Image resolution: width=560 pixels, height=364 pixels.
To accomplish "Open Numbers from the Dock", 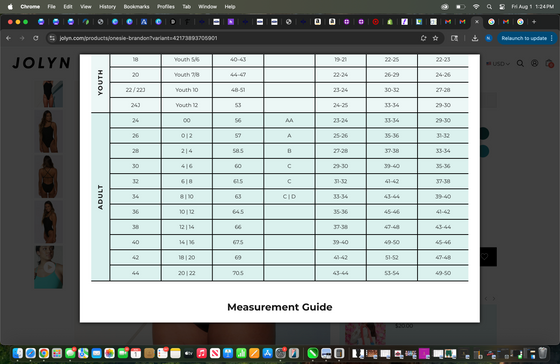I will pos(241,353).
